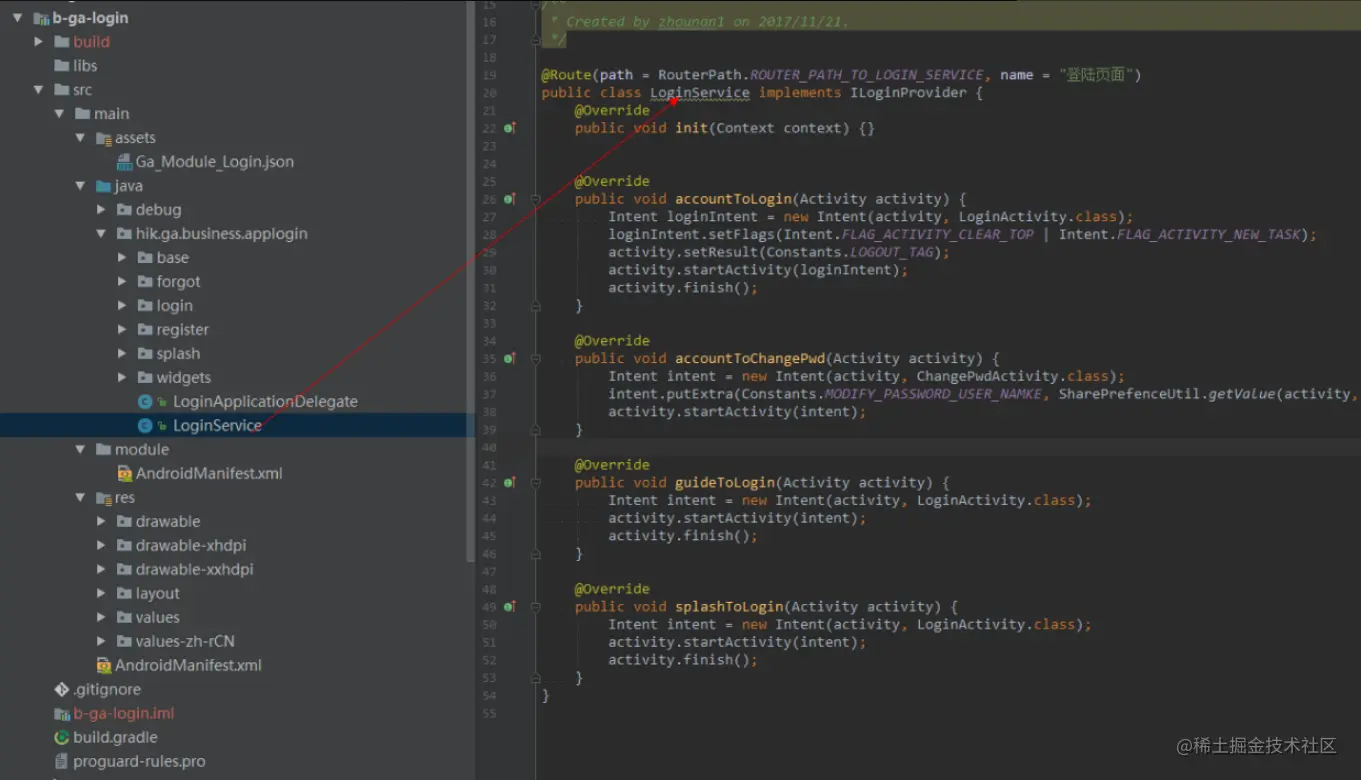Image resolution: width=1361 pixels, height=780 pixels.
Task: Select the layout folder in tree
Action: 158,594
